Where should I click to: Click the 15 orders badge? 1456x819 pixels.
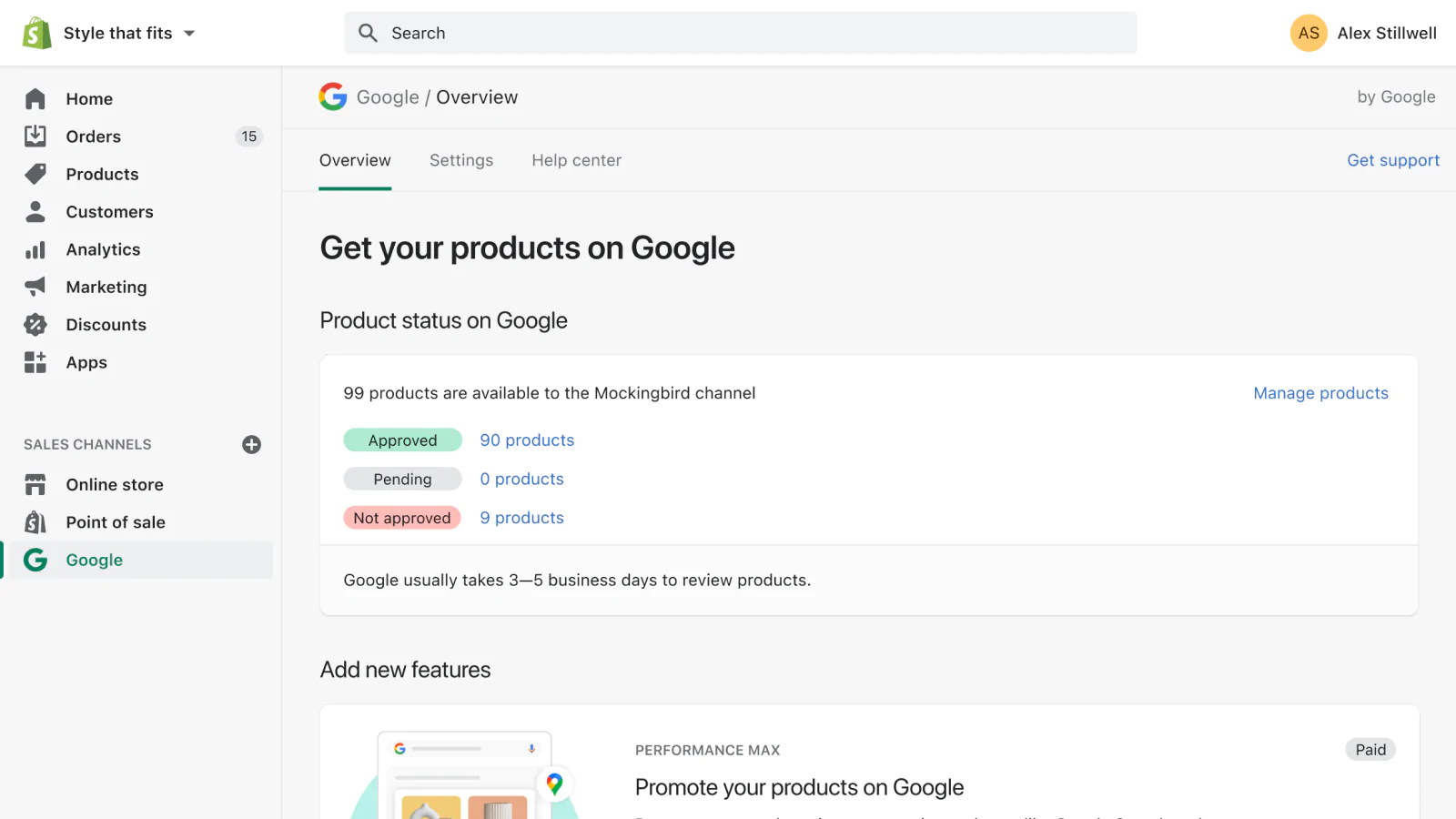249,136
